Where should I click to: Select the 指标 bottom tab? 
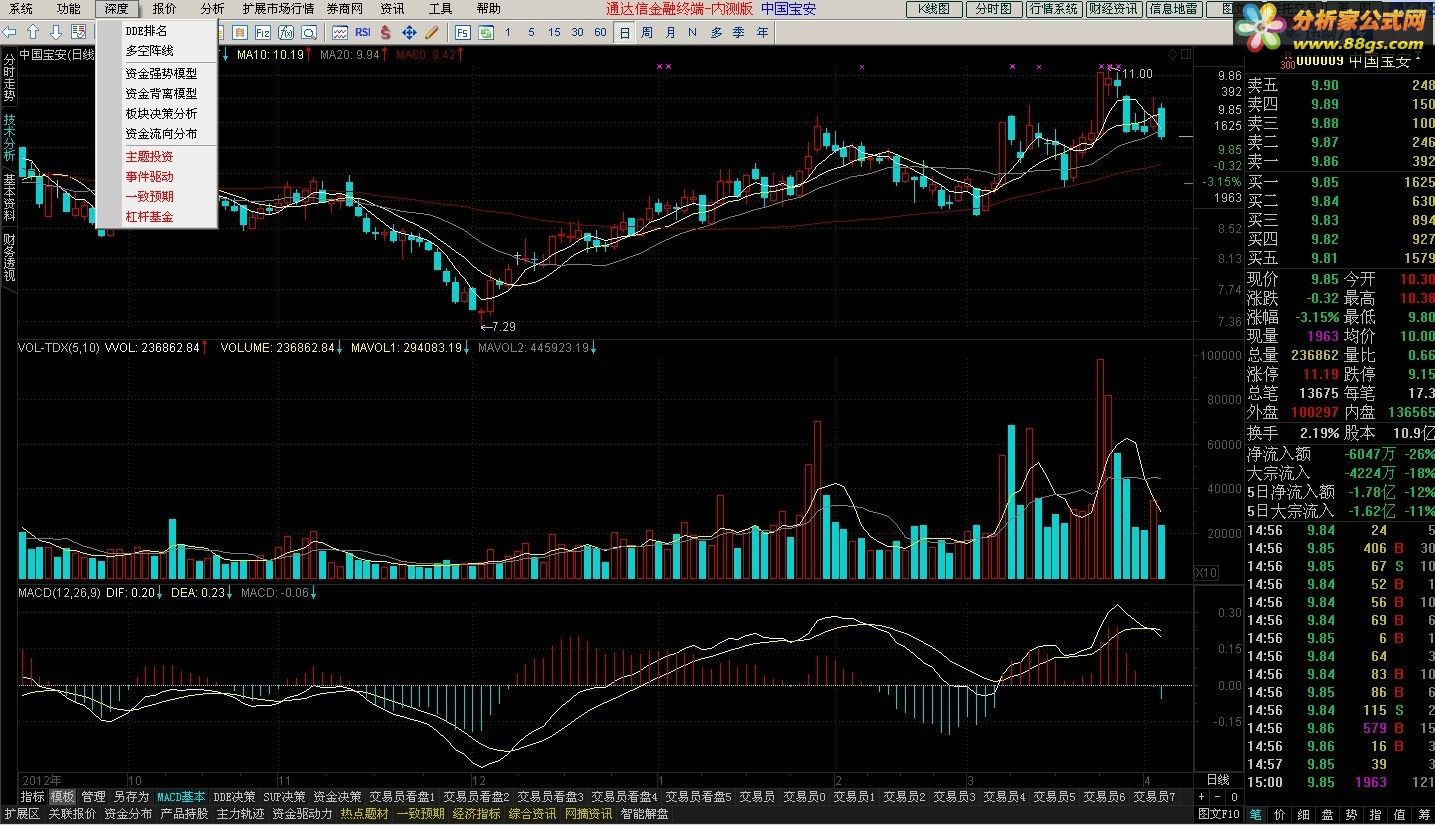pyautogui.click(x=33, y=797)
